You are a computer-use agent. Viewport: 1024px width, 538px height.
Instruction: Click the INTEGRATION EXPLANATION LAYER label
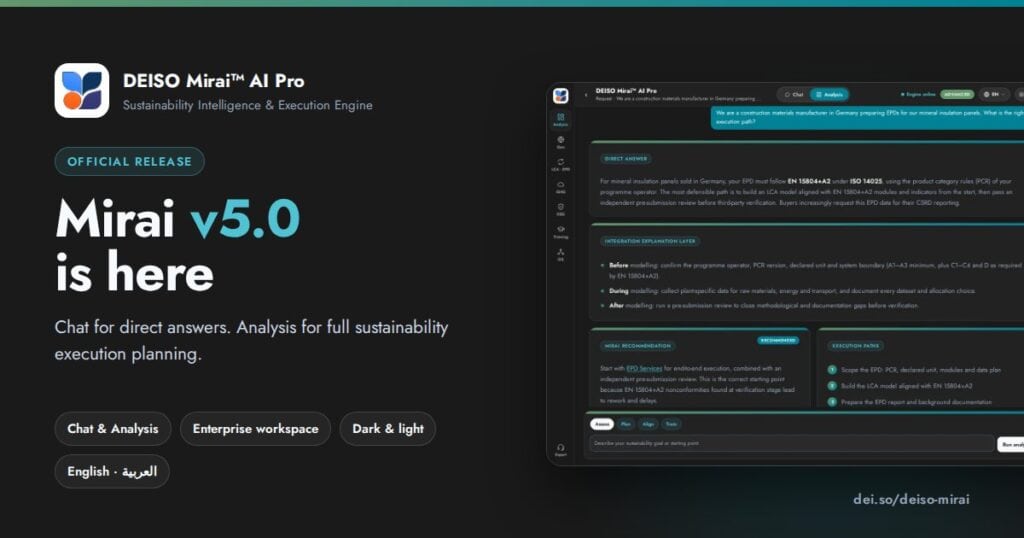[x=650, y=241]
